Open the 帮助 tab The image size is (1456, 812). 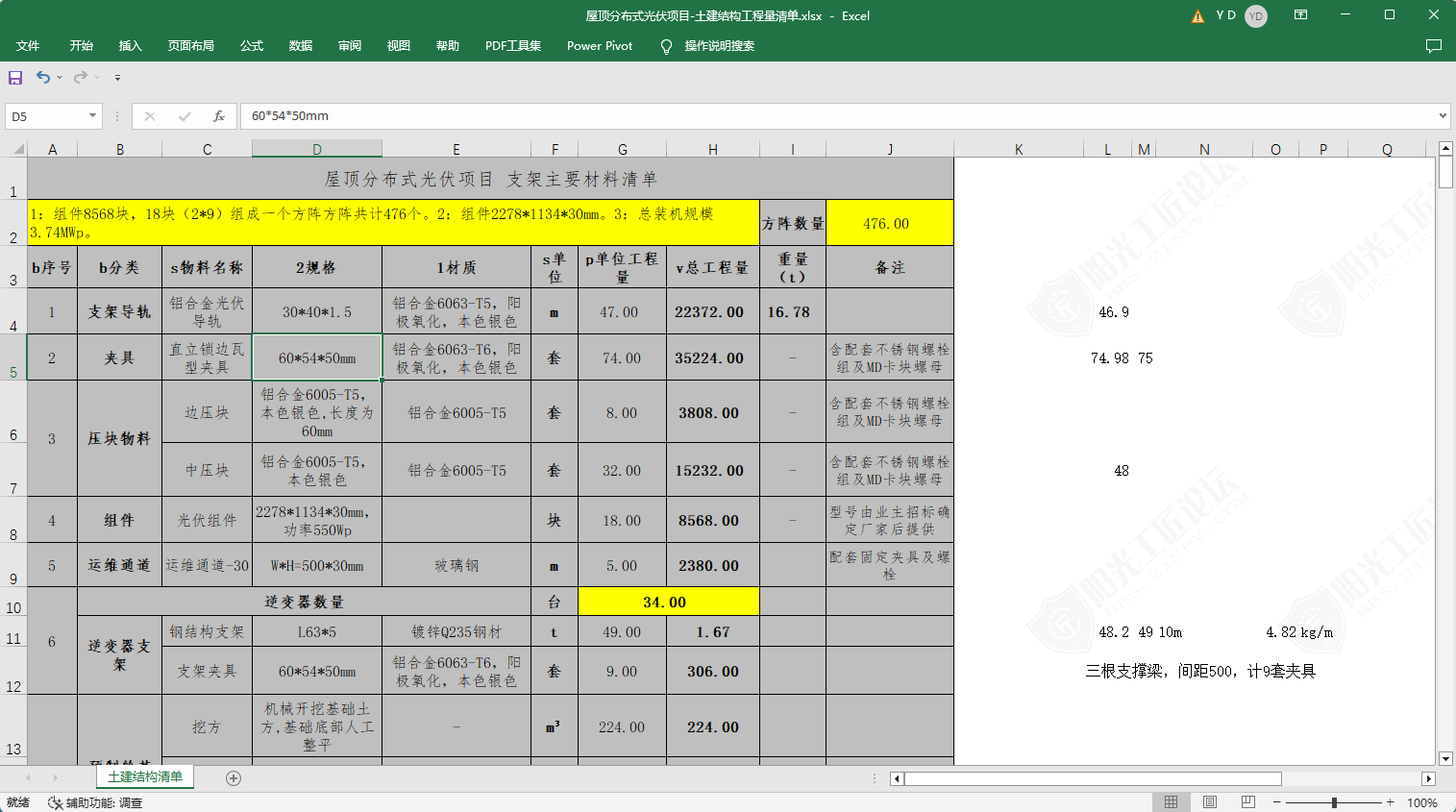tap(448, 46)
